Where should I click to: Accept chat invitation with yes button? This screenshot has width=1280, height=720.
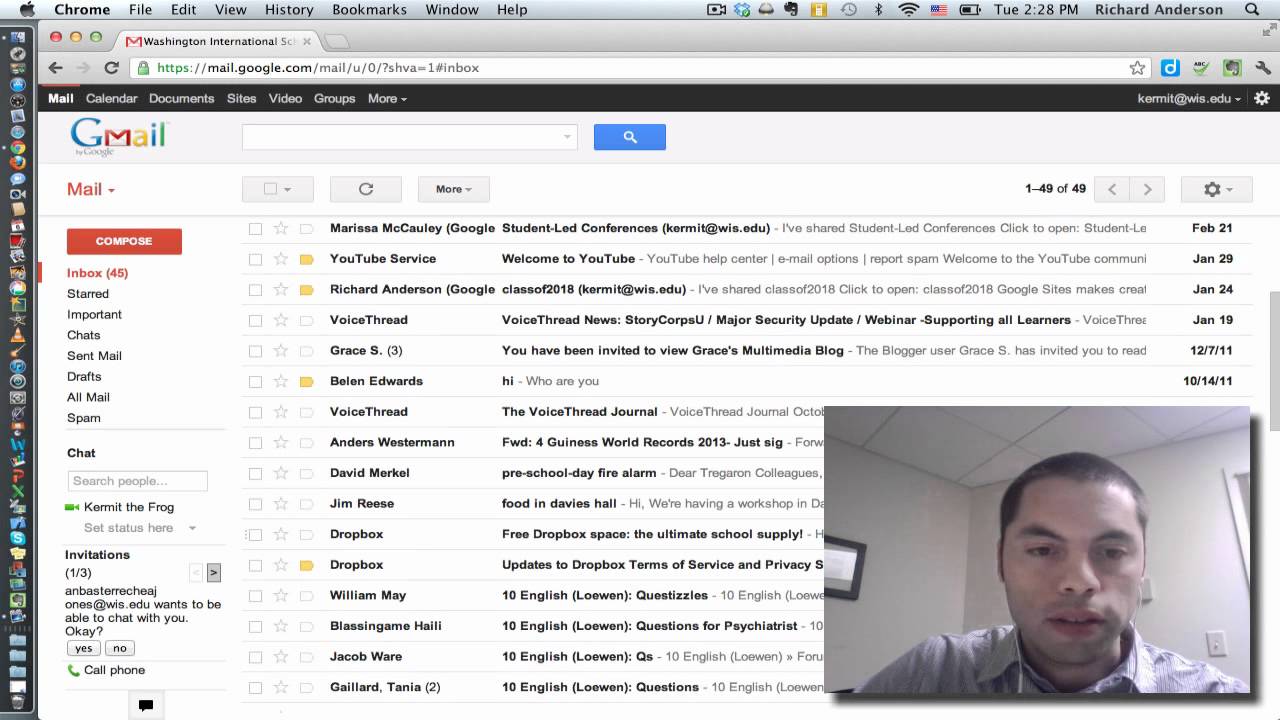(x=83, y=648)
